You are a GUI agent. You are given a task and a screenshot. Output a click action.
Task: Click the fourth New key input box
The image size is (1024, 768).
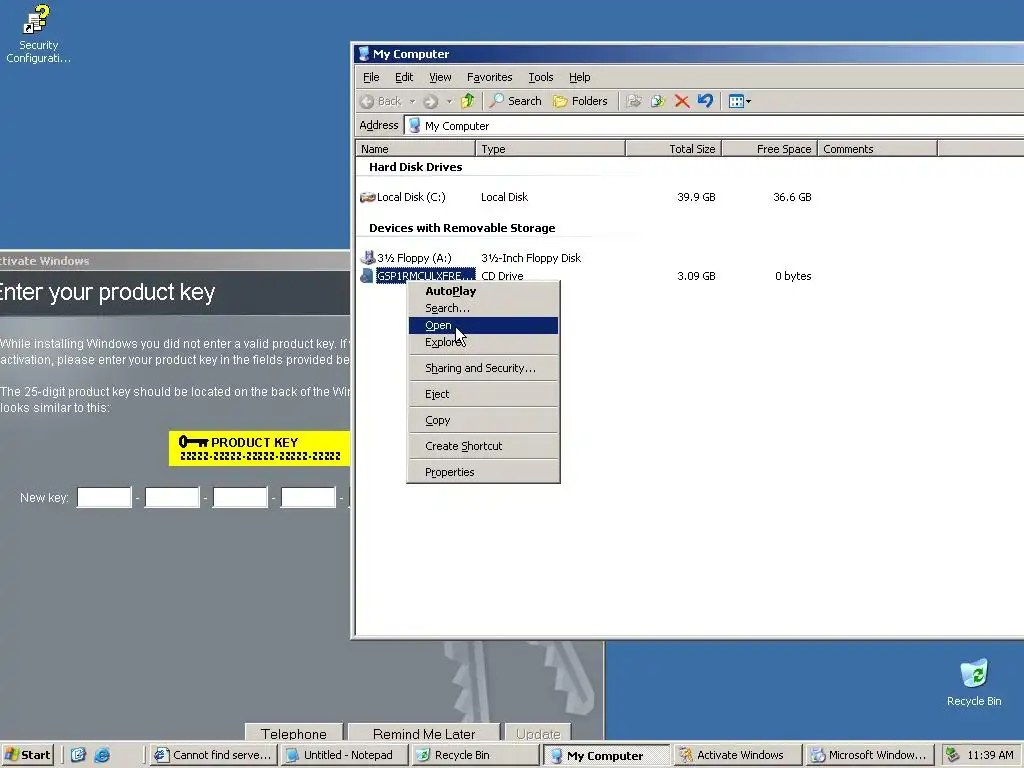click(x=308, y=498)
